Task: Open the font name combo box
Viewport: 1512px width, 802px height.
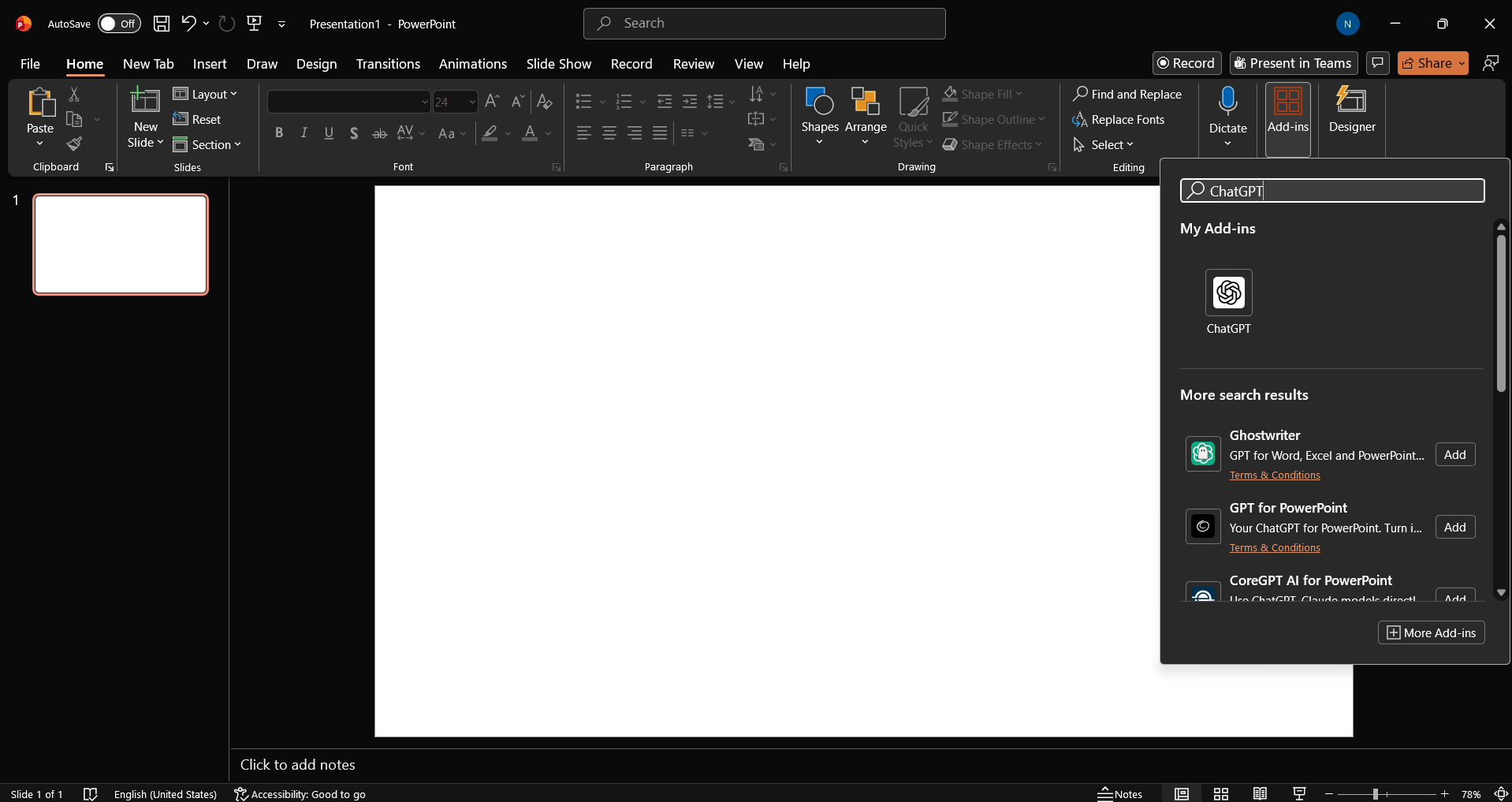Action: [x=348, y=102]
